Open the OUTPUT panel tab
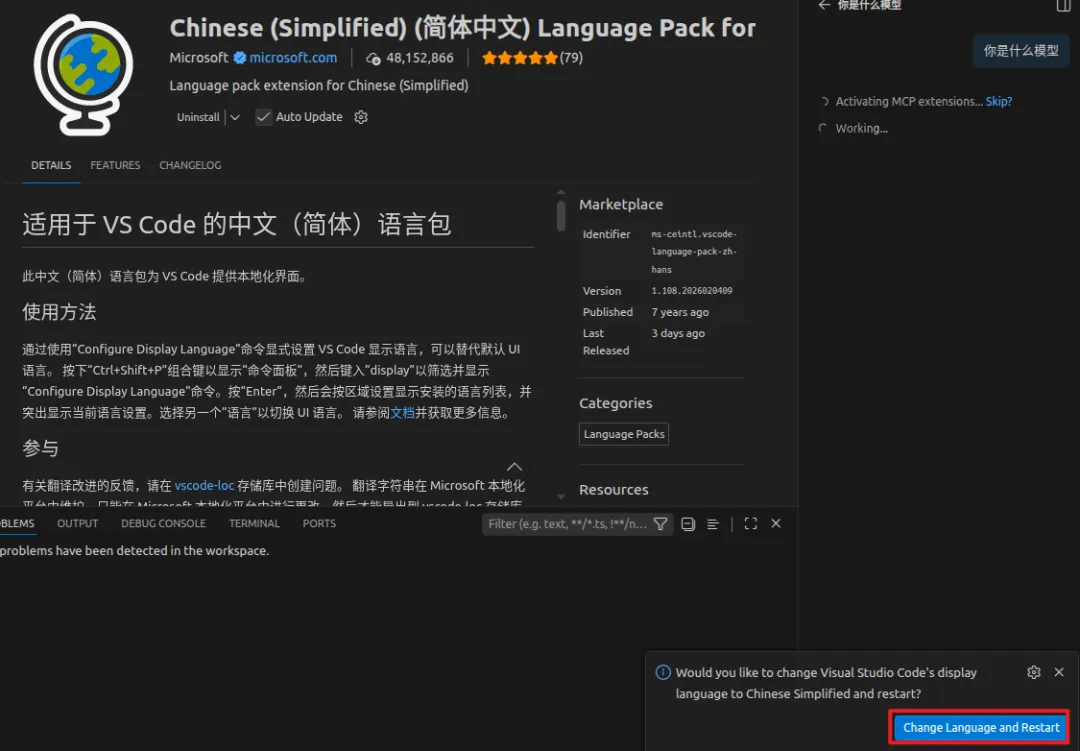The height and width of the screenshot is (751, 1080). [78, 524]
